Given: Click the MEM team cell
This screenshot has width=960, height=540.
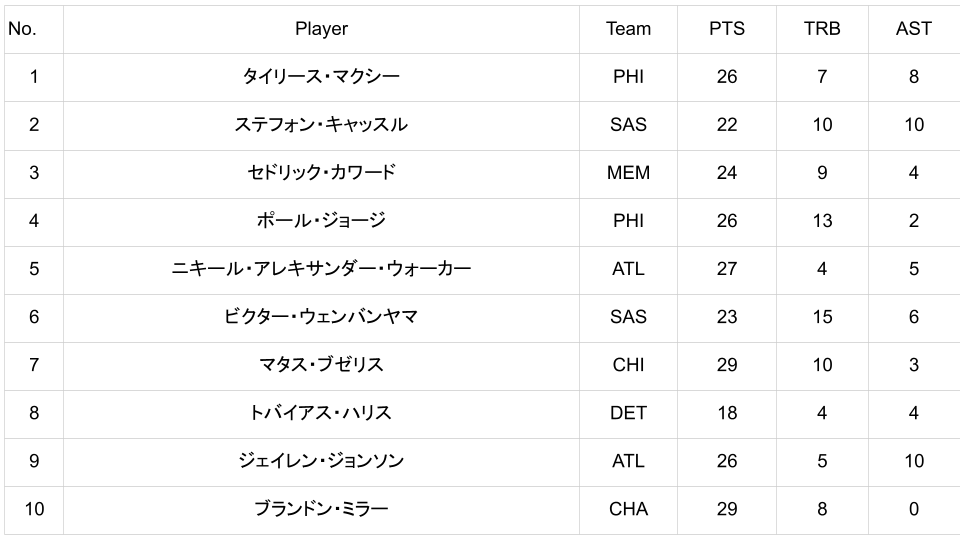Looking at the screenshot, I should click(628, 173).
